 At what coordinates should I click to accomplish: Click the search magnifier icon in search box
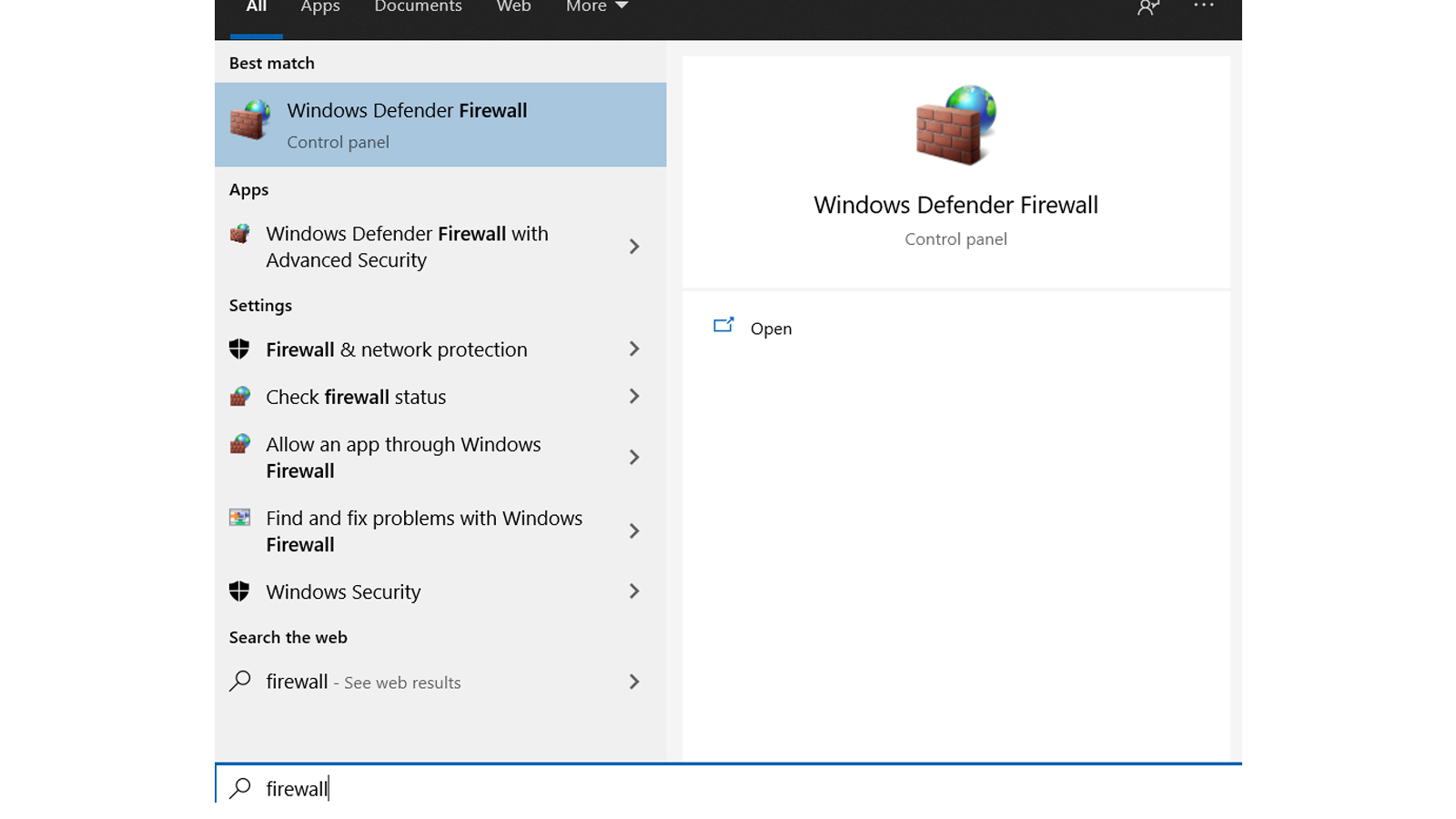(x=240, y=788)
